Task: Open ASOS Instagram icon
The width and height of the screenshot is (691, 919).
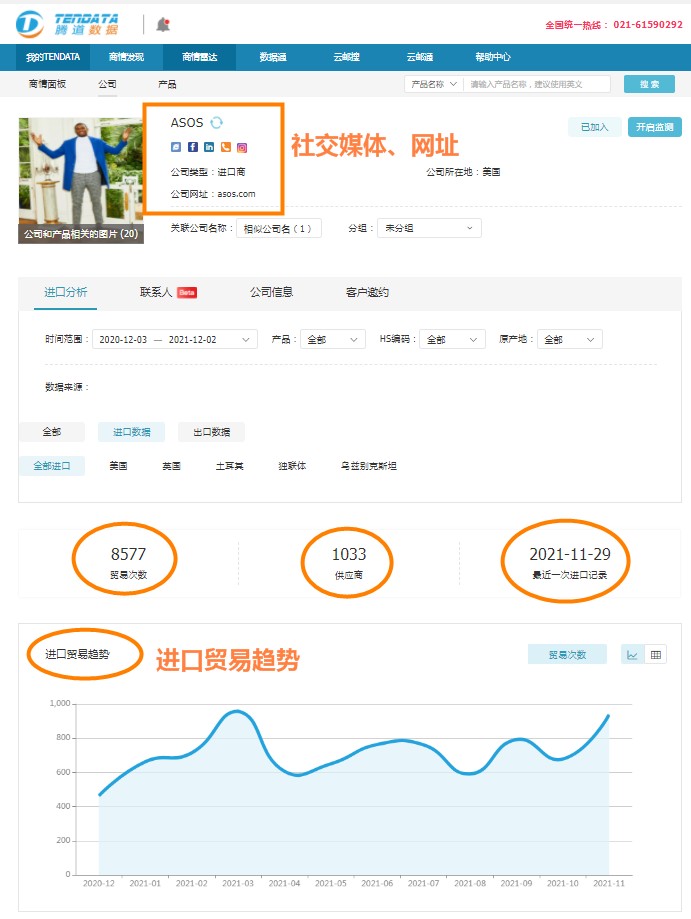Action: 242,148
